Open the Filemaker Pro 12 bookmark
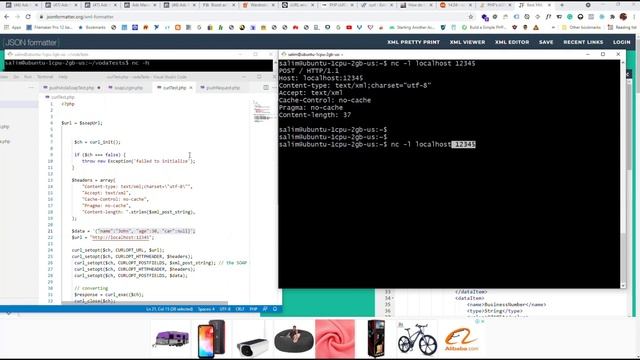The width and height of the screenshot is (640, 360). tap(49, 27)
